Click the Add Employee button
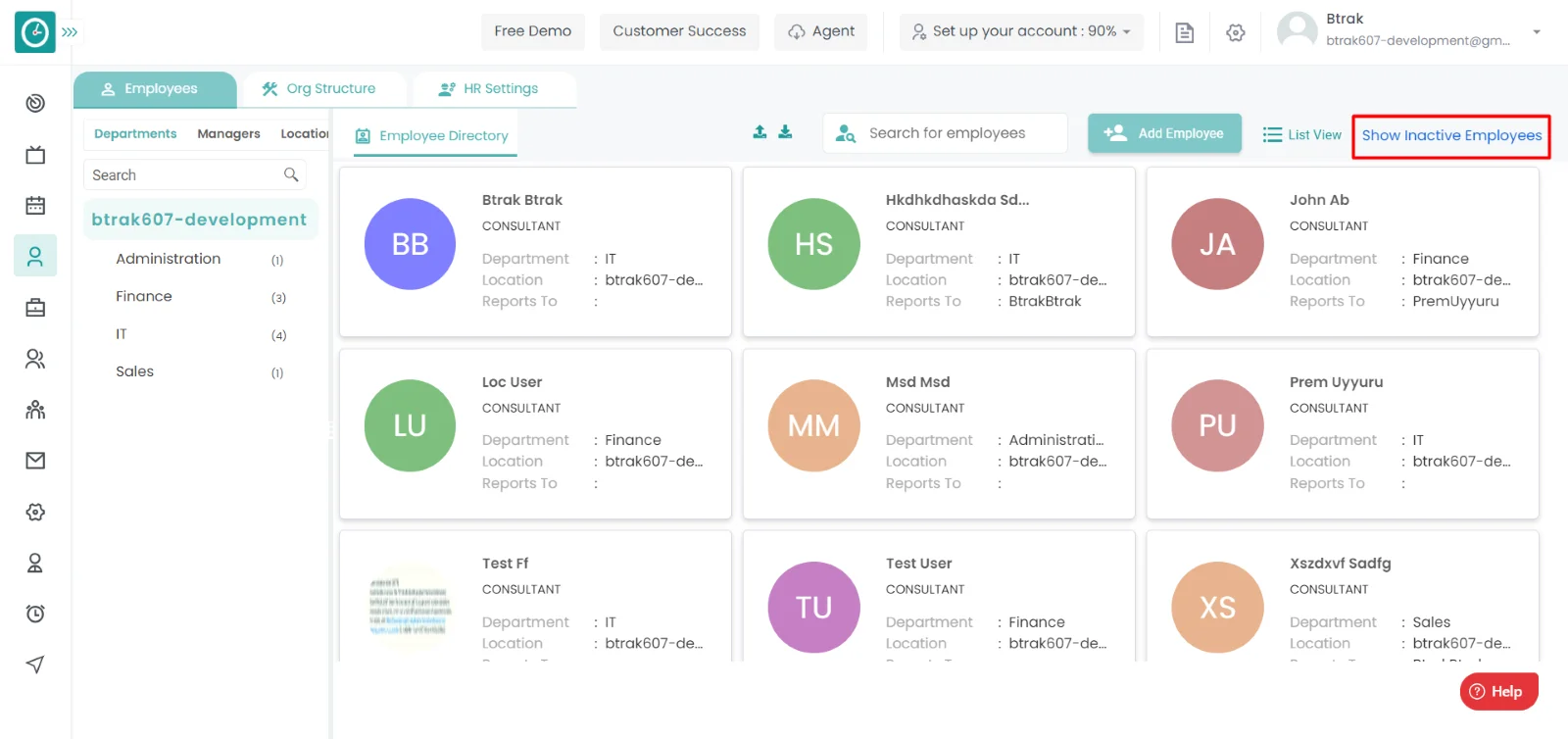The width and height of the screenshot is (1568, 739). click(x=1164, y=133)
